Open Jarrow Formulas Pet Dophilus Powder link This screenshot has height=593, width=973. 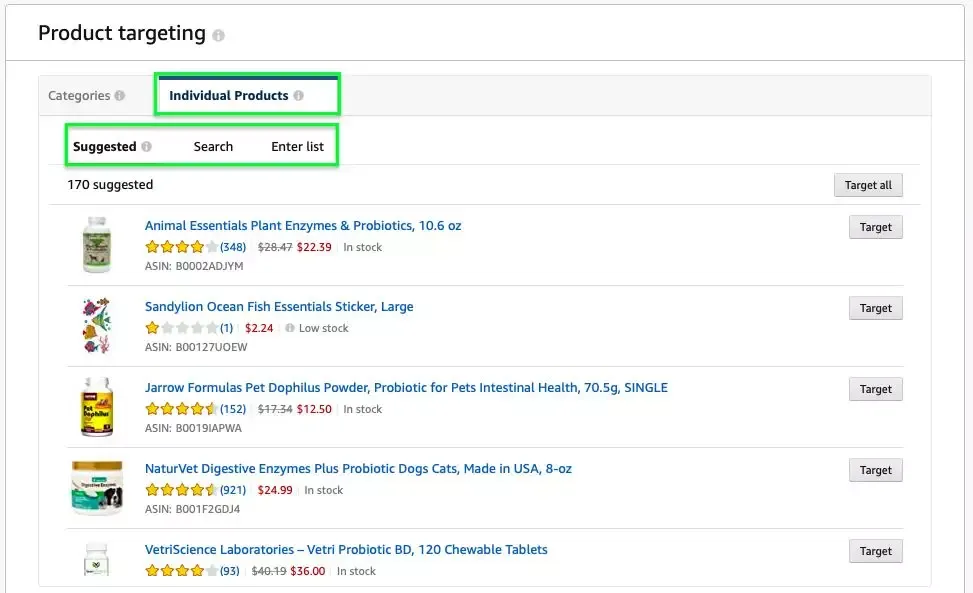pos(406,388)
